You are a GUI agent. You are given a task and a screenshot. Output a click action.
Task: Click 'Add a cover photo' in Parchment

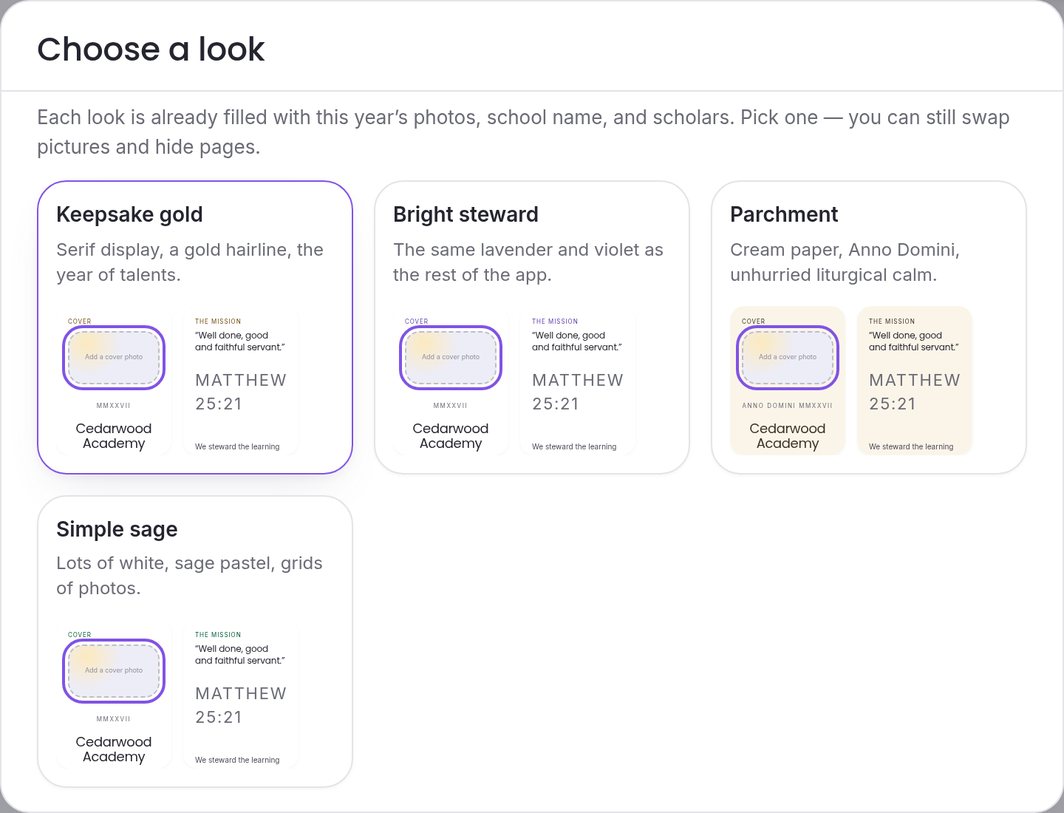(787, 357)
